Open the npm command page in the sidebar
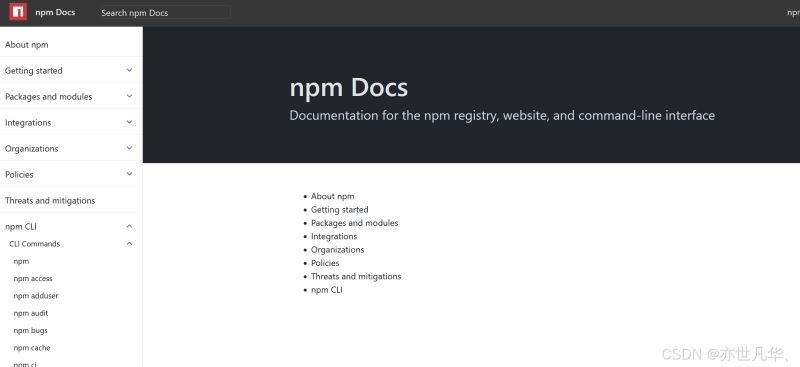800x367 pixels. point(21,261)
